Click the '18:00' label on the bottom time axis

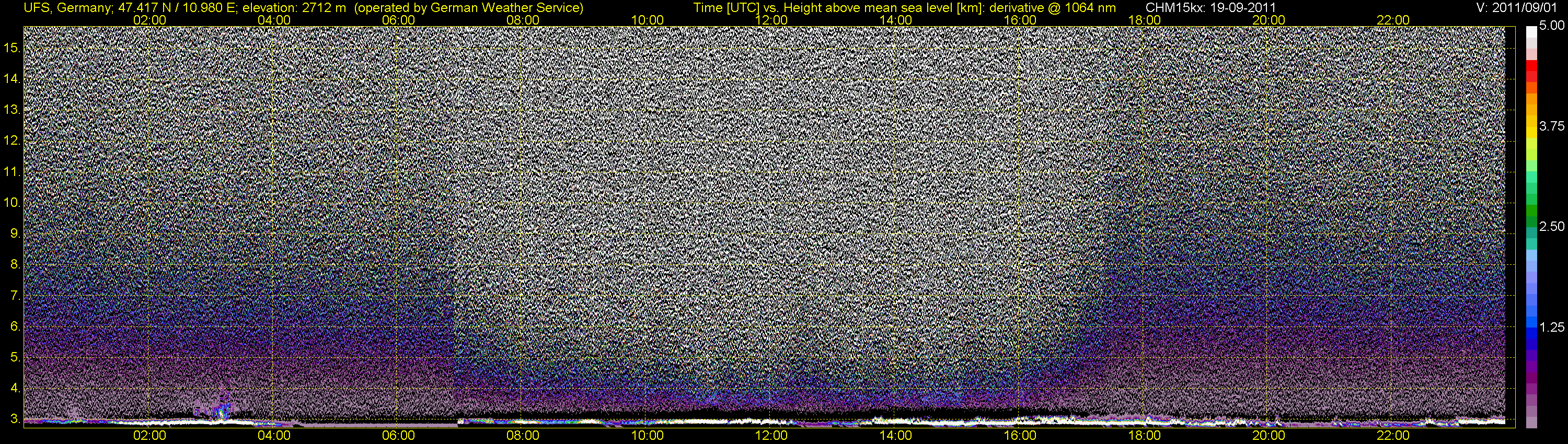1144,436
